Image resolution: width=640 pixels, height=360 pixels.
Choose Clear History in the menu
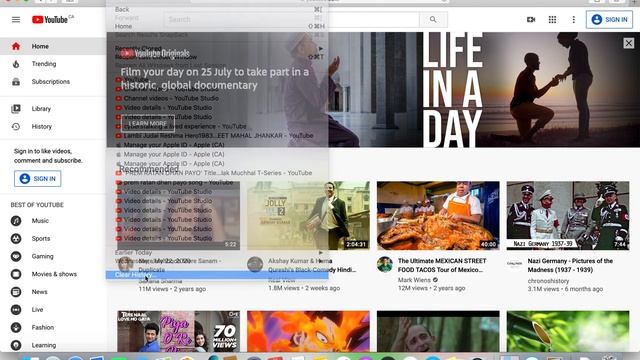(217, 275)
